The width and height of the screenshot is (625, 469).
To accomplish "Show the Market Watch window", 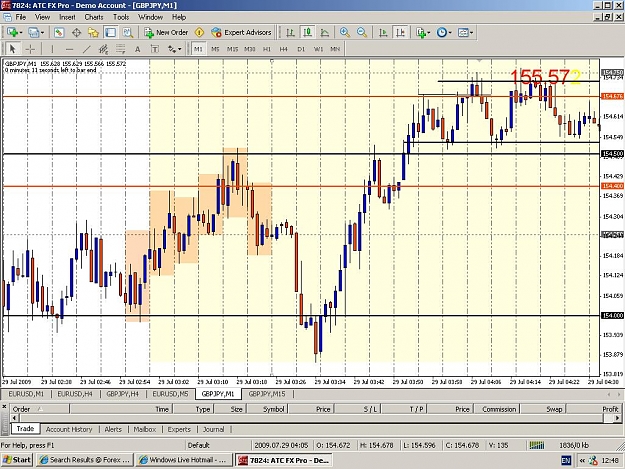I will [59, 33].
